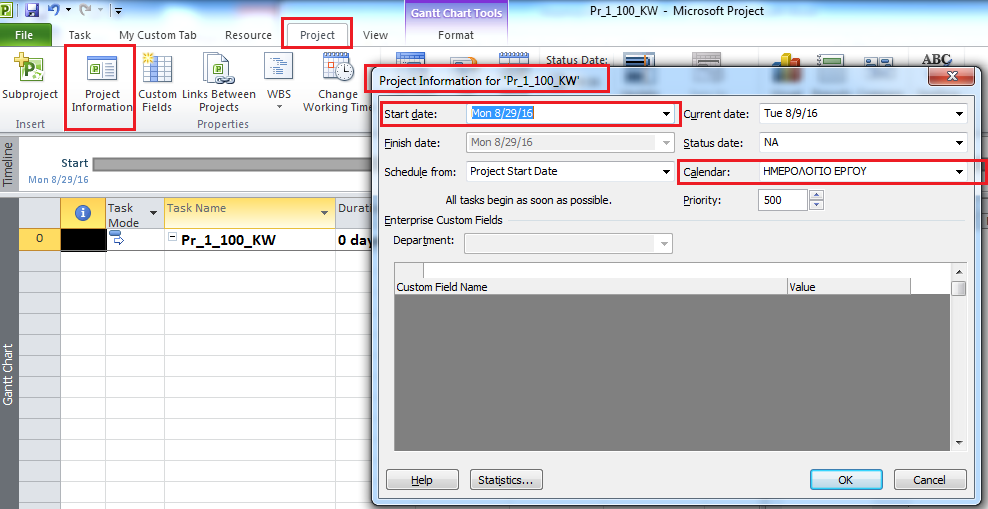Switch to the Resource tab
The width and height of the screenshot is (988, 509).
pos(248,35)
